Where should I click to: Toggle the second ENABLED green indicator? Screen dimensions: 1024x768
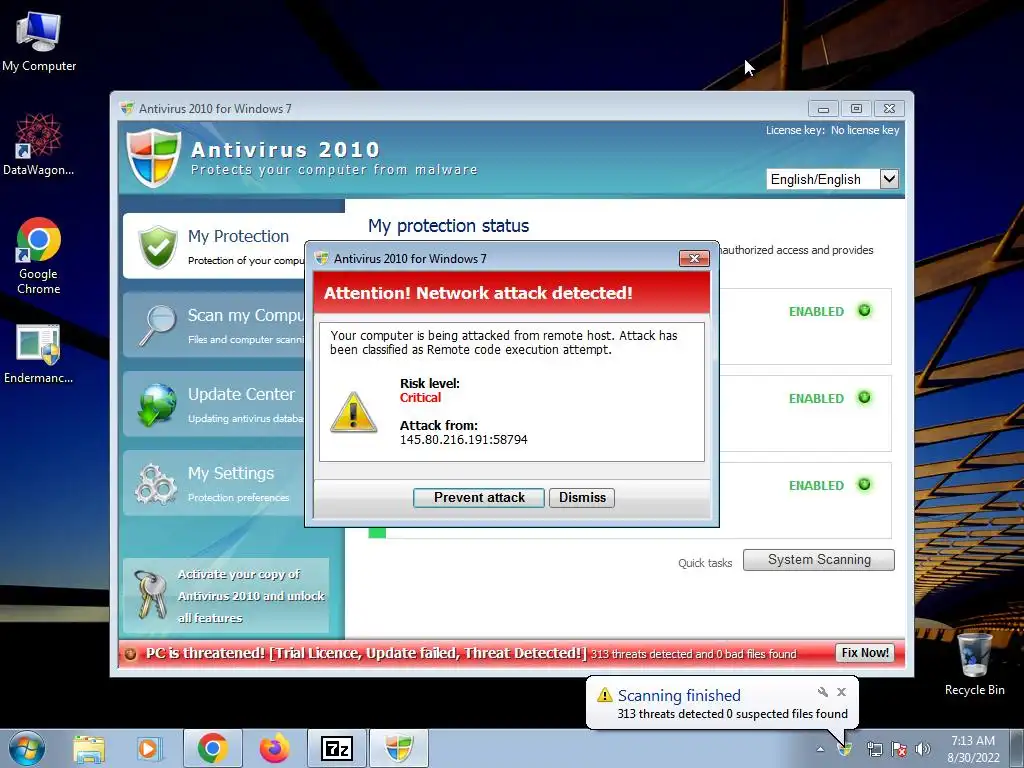click(x=864, y=398)
